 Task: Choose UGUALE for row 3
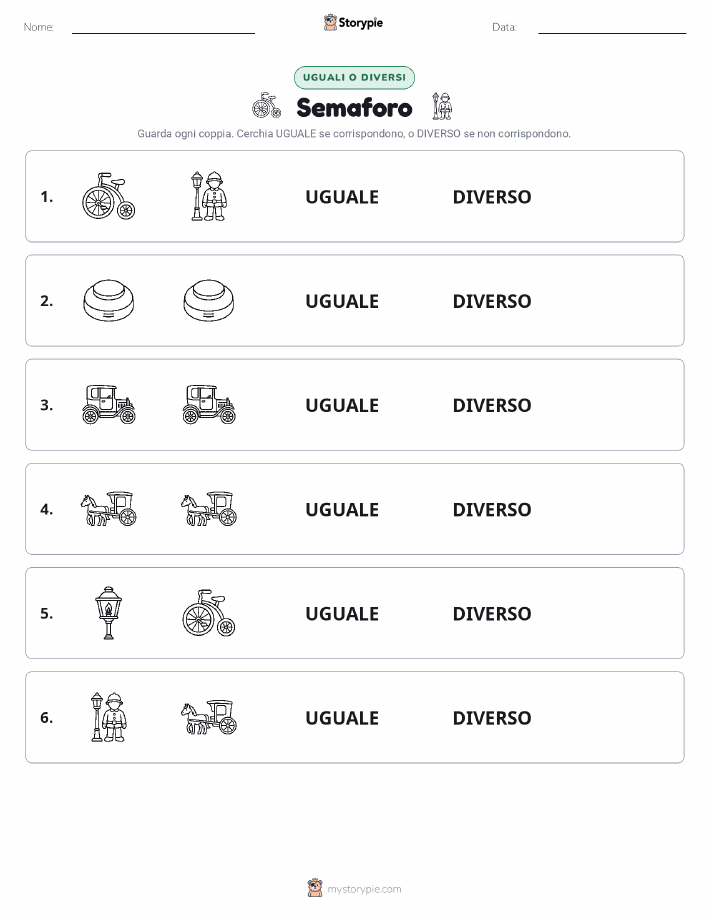[x=342, y=405]
